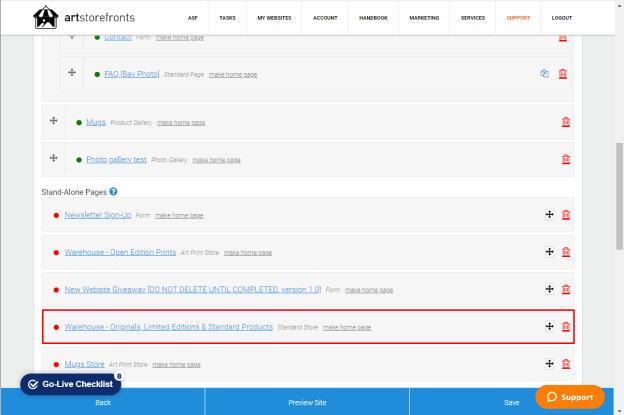The width and height of the screenshot is (624, 415).
Task: Toggle red status dot for New Website Giveaway
Action: tap(57, 290)
